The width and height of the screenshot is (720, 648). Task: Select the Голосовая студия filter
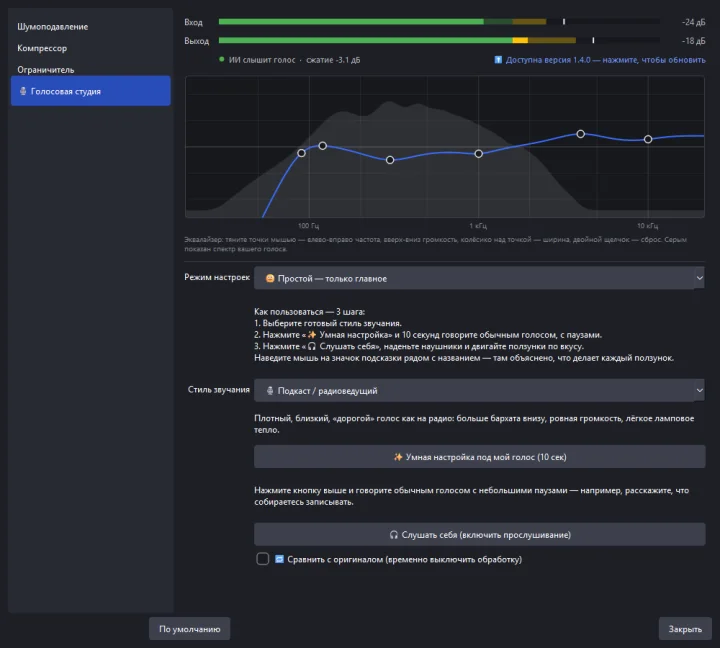coord(90,91)
